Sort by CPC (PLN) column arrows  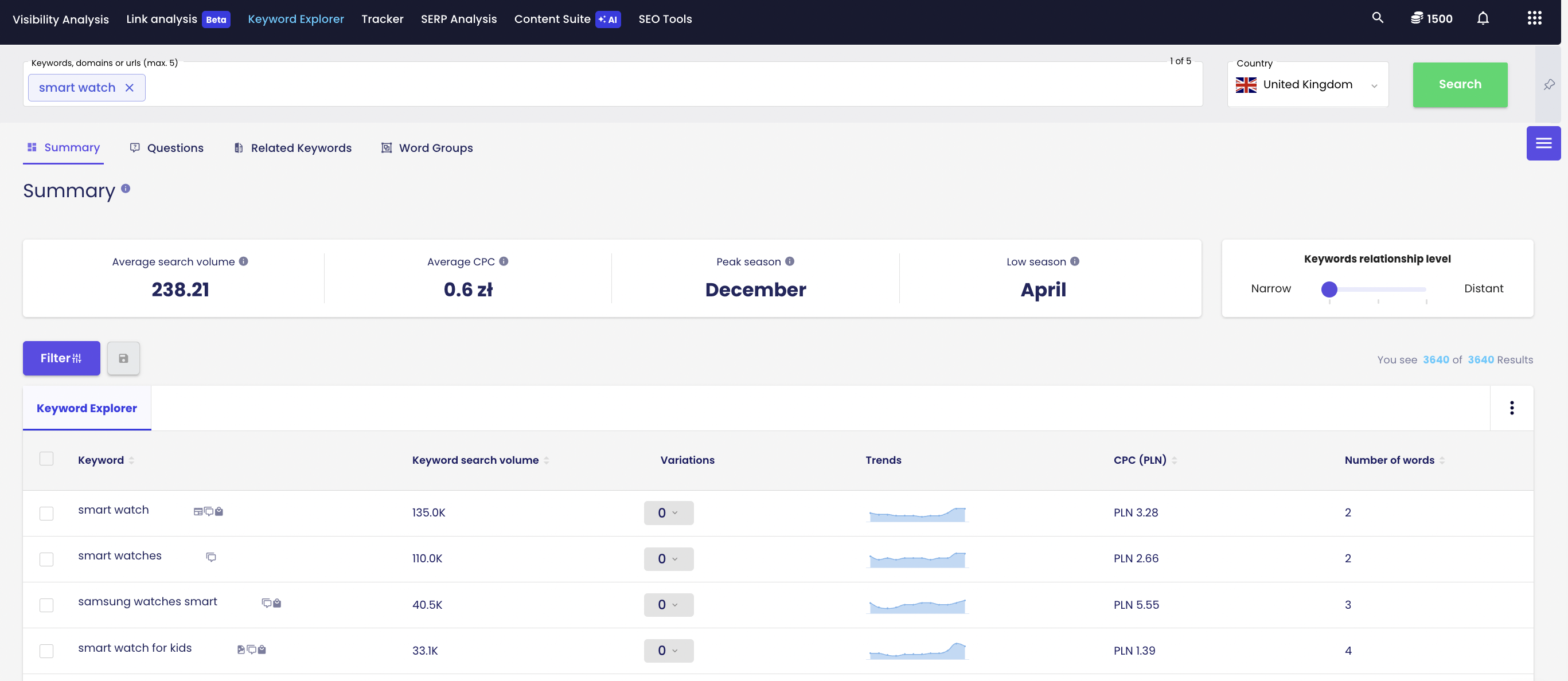point(1174,460)
